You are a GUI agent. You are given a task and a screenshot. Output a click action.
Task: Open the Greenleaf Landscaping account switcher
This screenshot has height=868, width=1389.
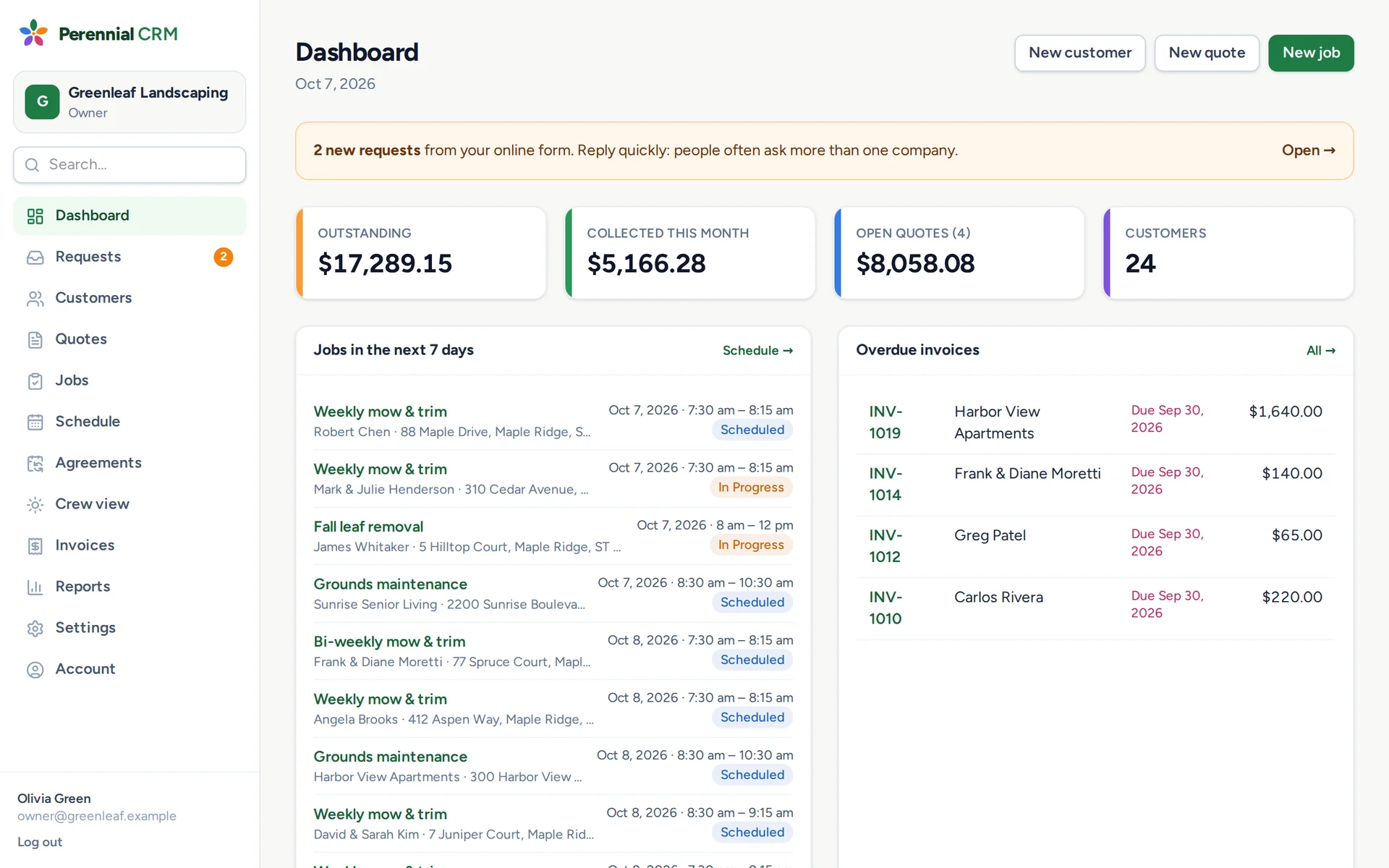(129, 102)
